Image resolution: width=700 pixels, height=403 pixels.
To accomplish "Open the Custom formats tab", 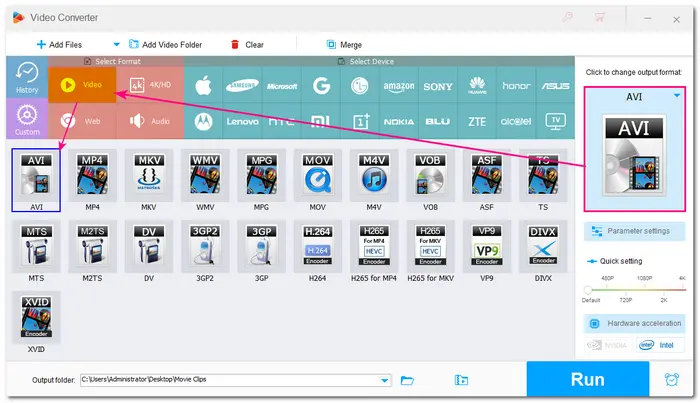I will (x=27, y=119).
